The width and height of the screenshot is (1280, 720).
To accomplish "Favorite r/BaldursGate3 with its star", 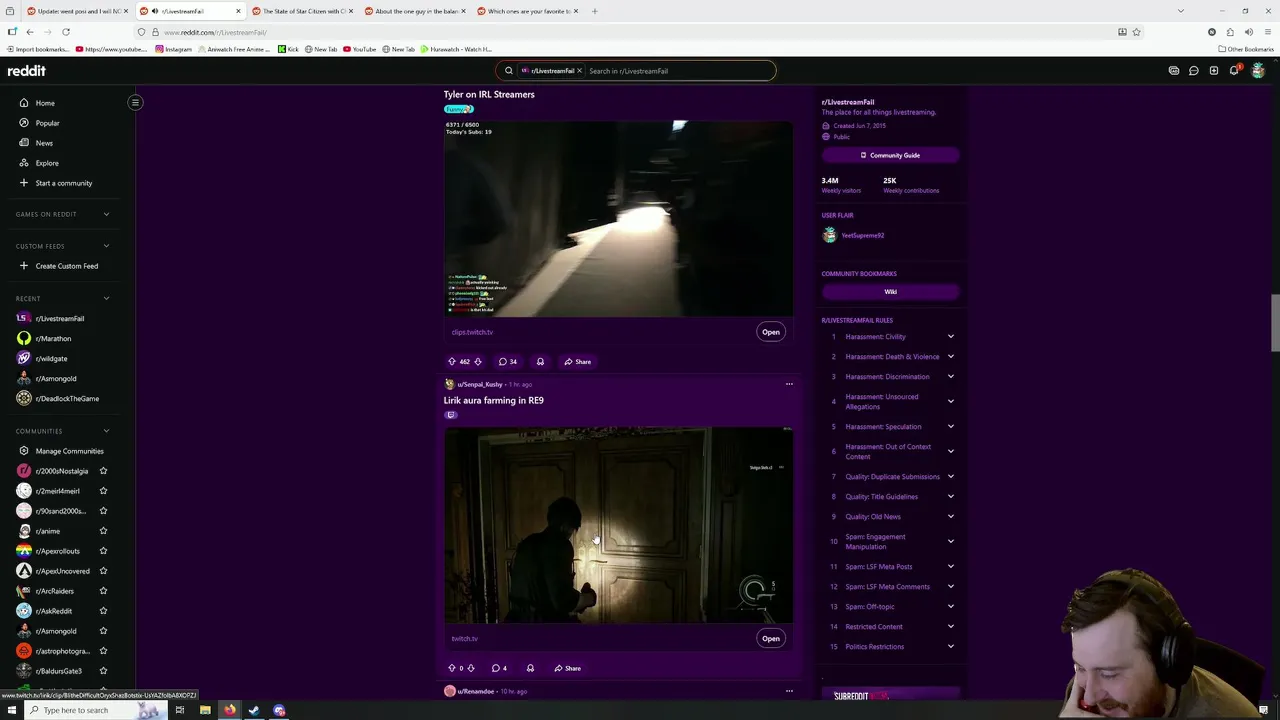I will 103,671.
